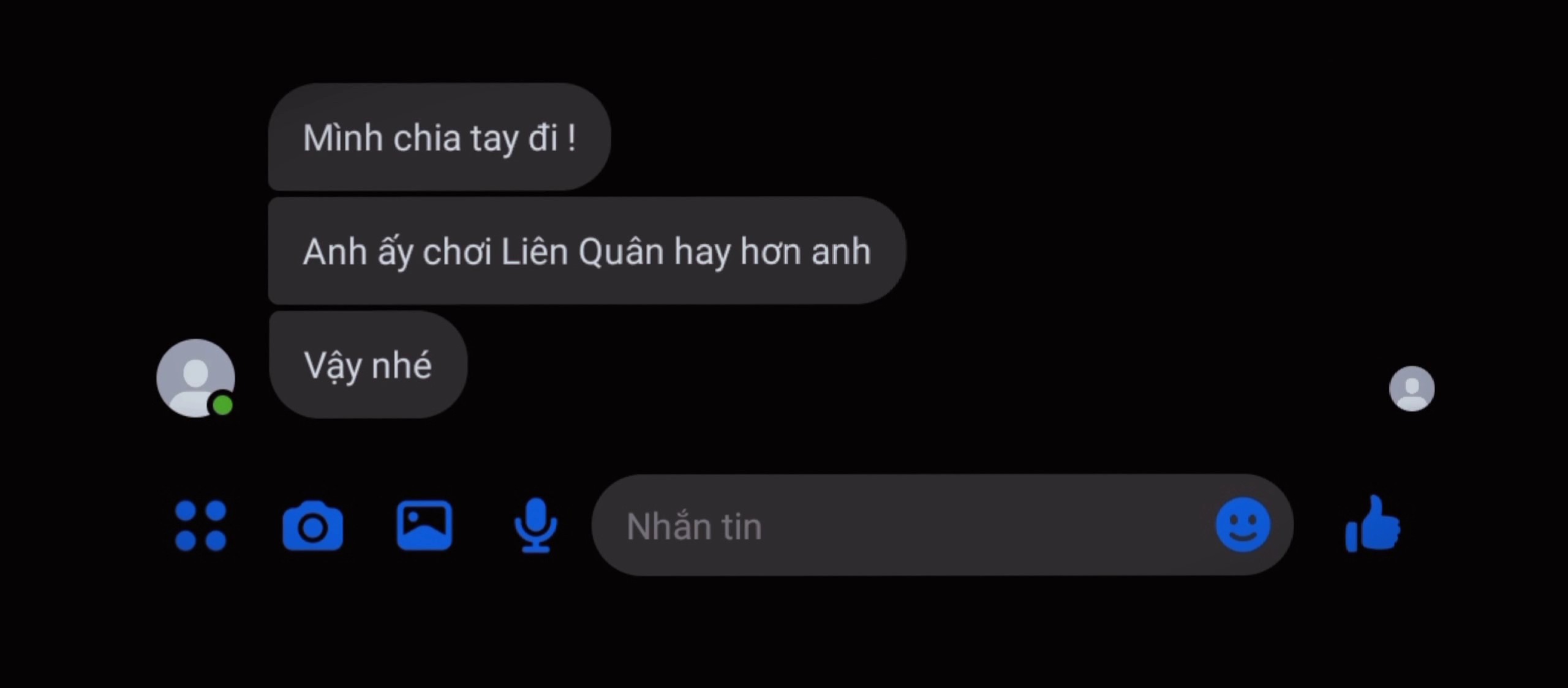Open the four-dot more actions menu
The width and height of the screenshot is (1568, 688).
(201, 526)
